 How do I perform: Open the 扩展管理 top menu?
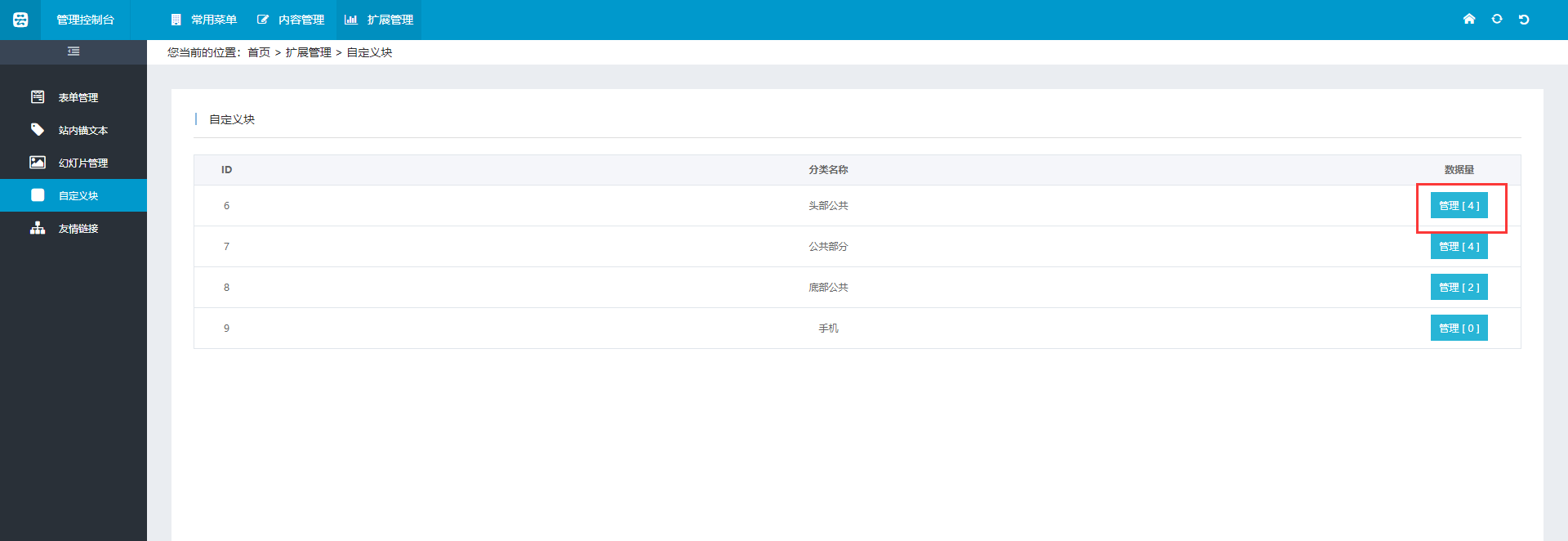click(x=379, y=20)
